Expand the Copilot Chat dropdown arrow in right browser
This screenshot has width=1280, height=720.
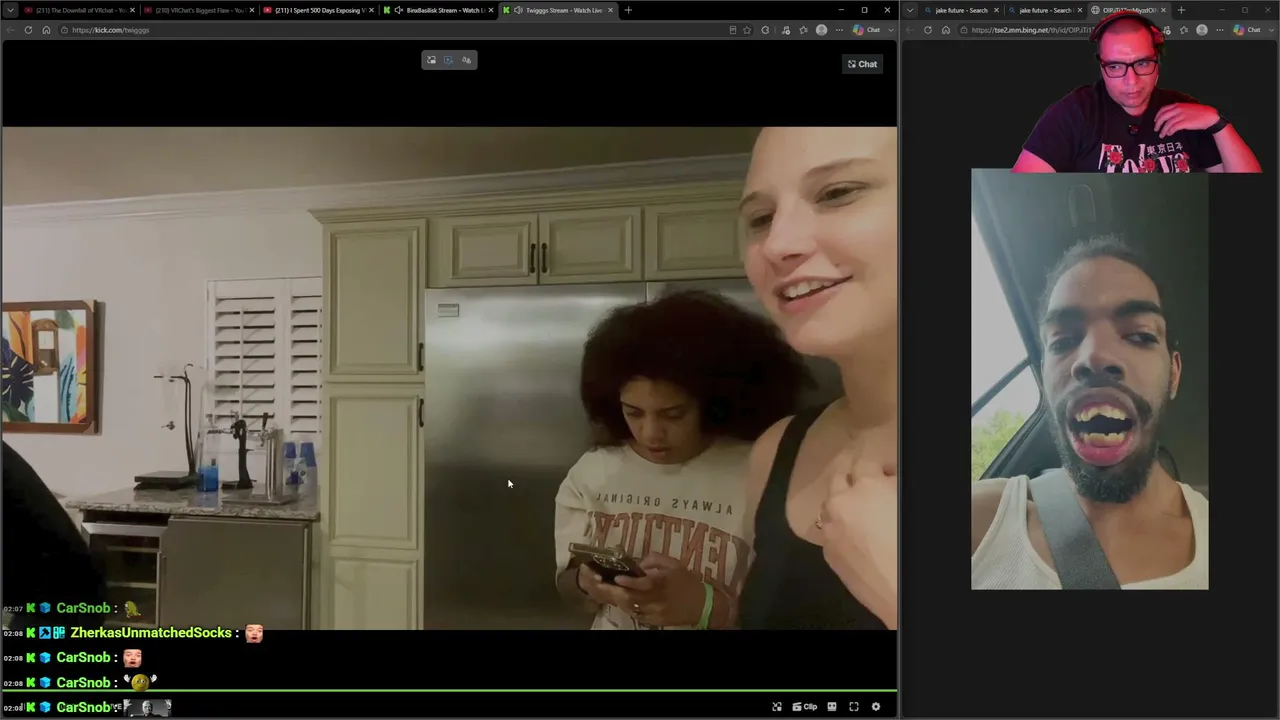[x=1273, y=30]
